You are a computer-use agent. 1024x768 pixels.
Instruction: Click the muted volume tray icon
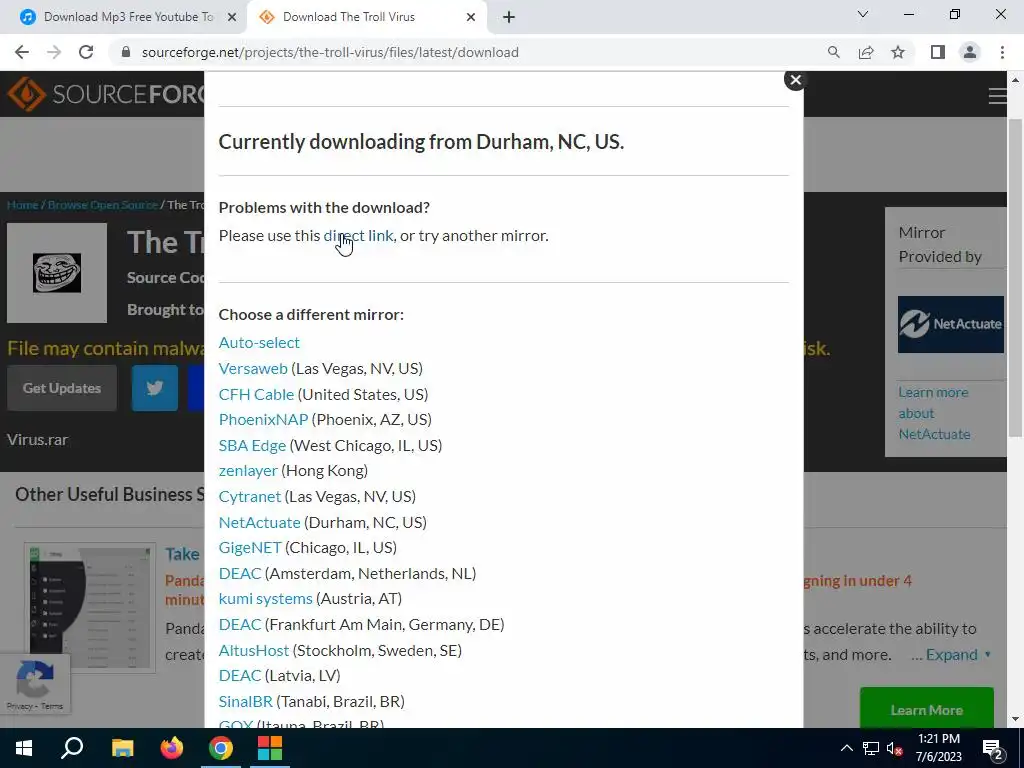pos(895,748)
